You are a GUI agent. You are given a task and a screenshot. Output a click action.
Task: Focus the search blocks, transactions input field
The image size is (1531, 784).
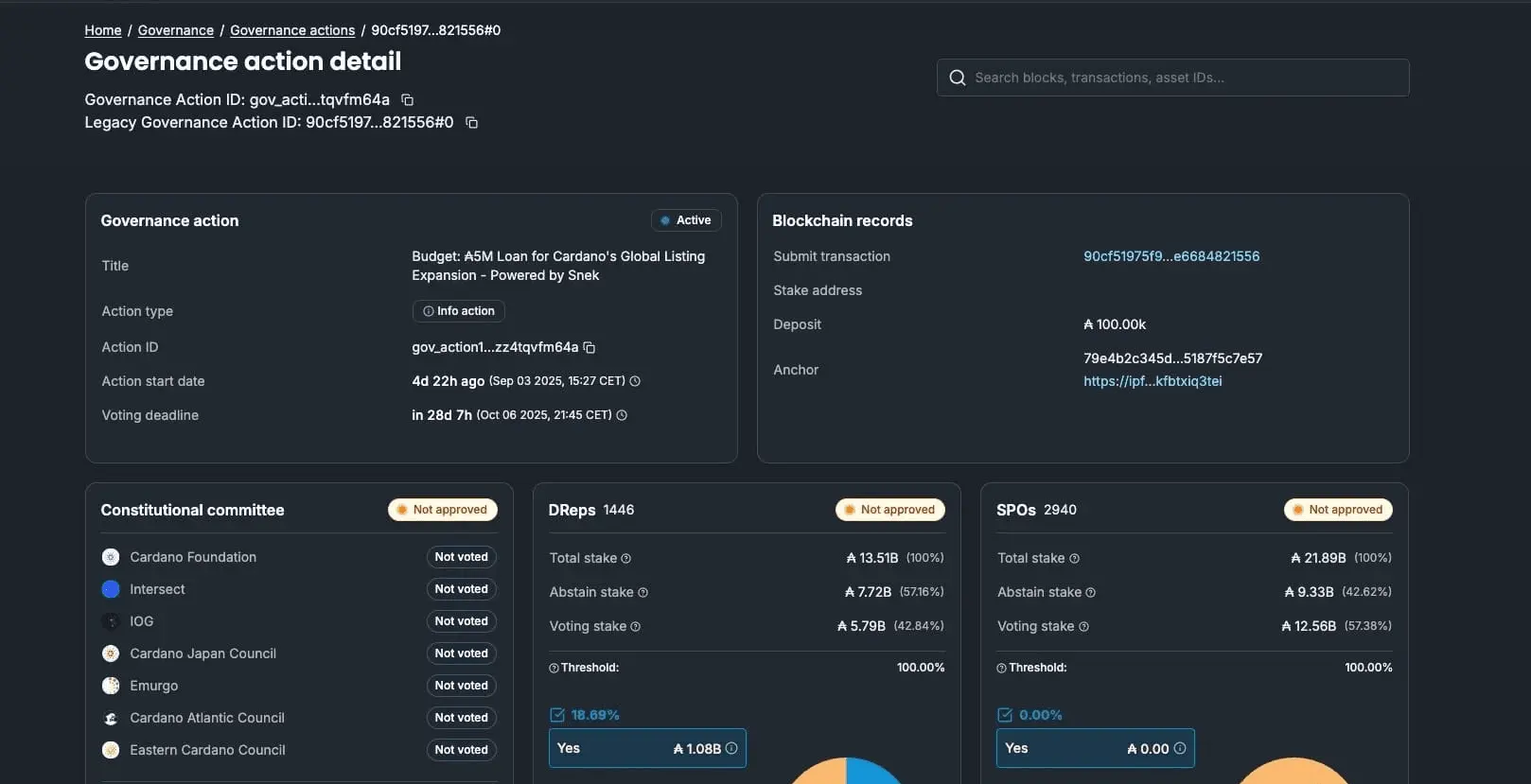1172,78
